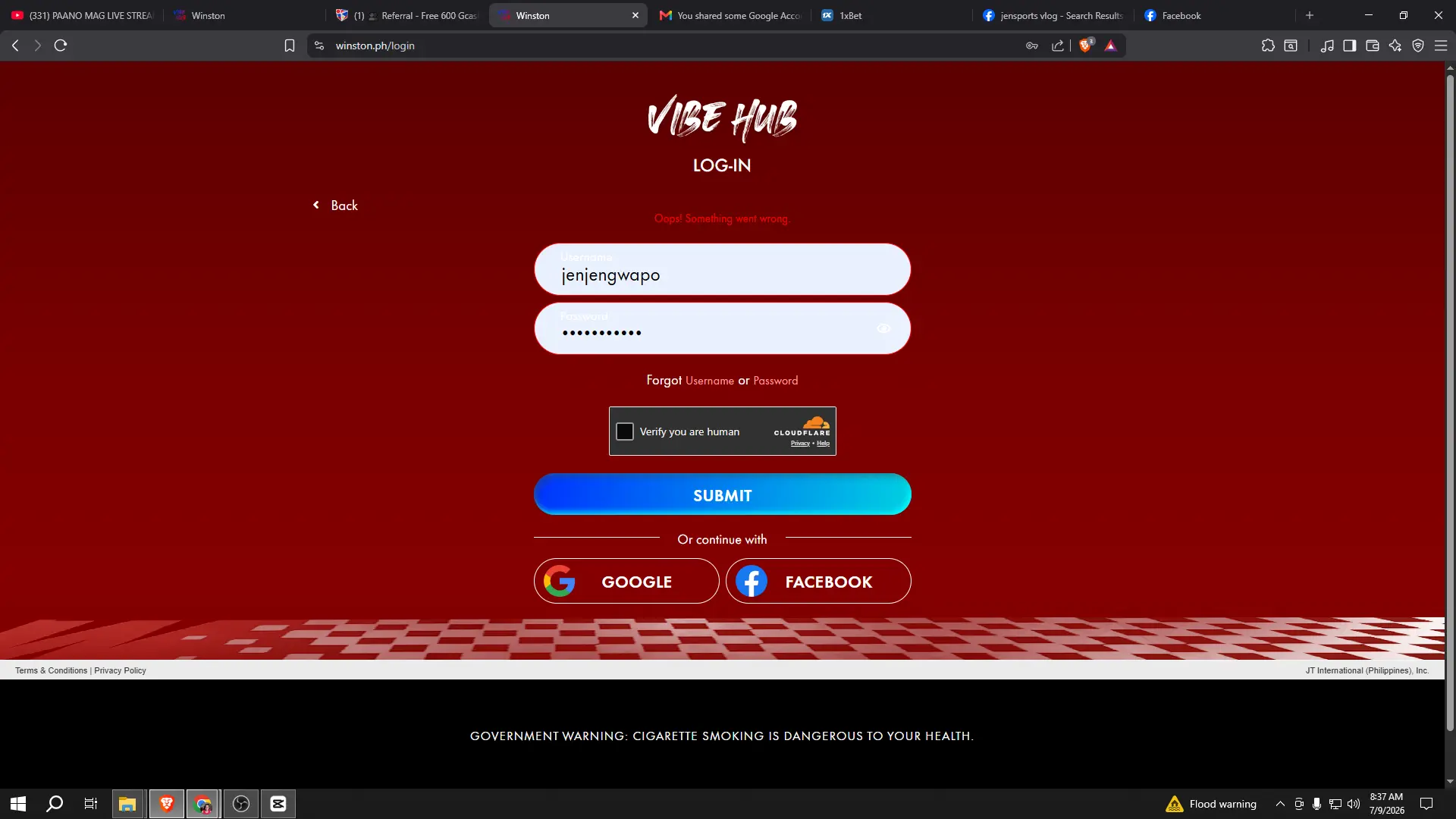The width and height of the screenshot is (1456, 819).
Task: Click the Forgot Password link
Action: [x=775, y=381]
